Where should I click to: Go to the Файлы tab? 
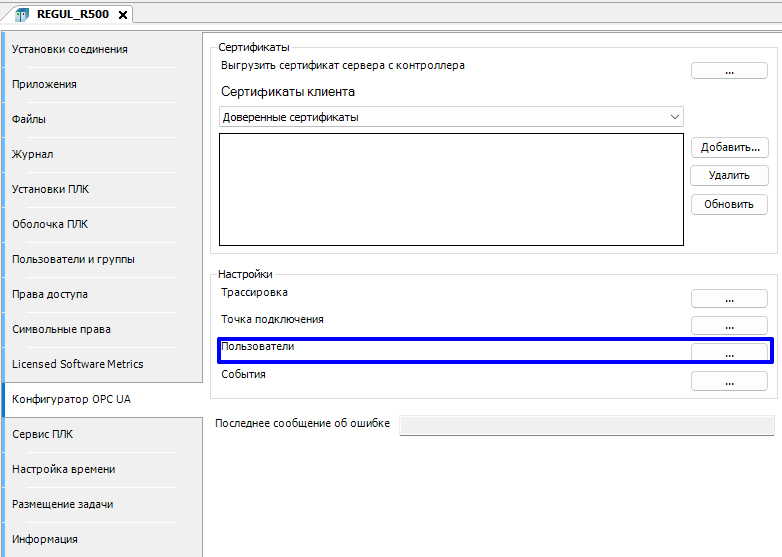pos(29,119)
